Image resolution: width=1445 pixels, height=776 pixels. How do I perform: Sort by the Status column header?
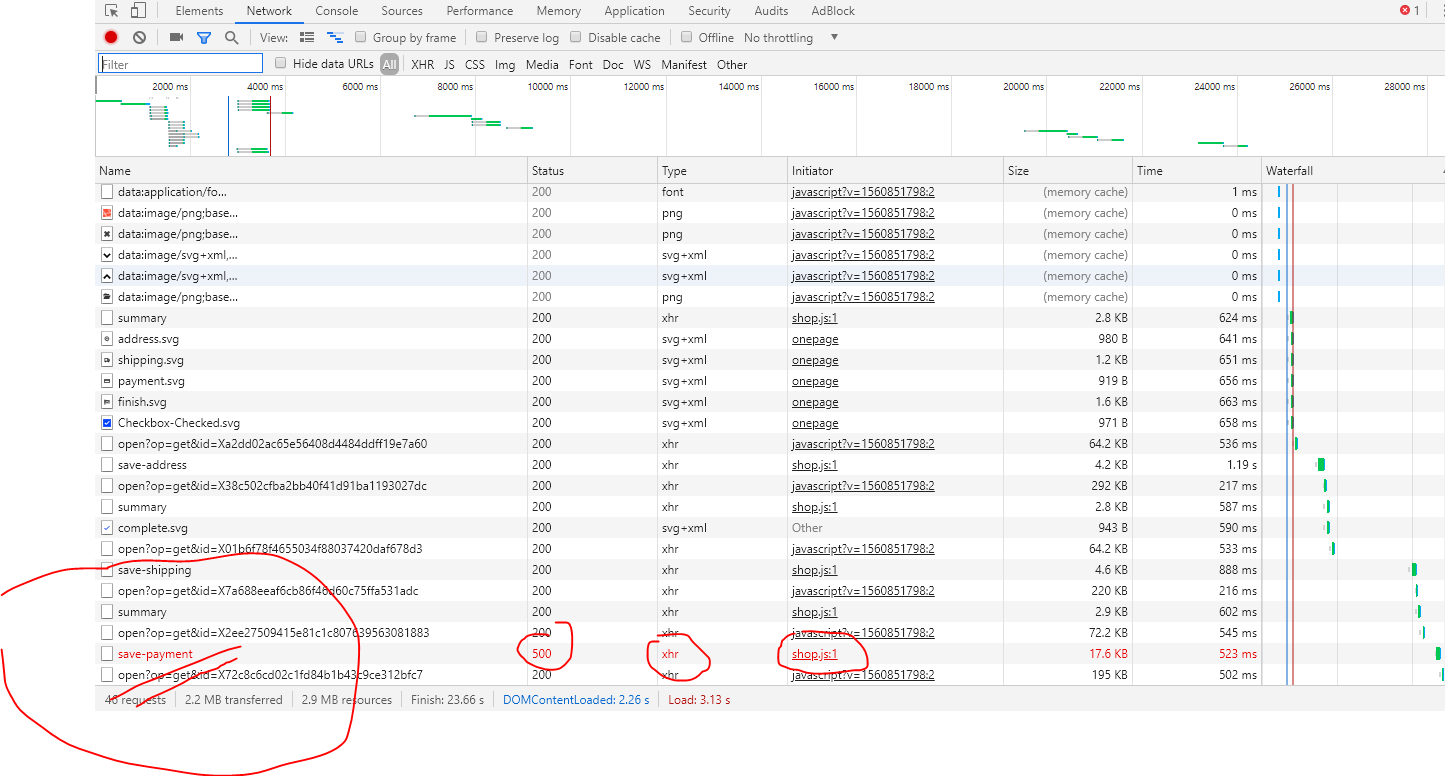(592, 171)
